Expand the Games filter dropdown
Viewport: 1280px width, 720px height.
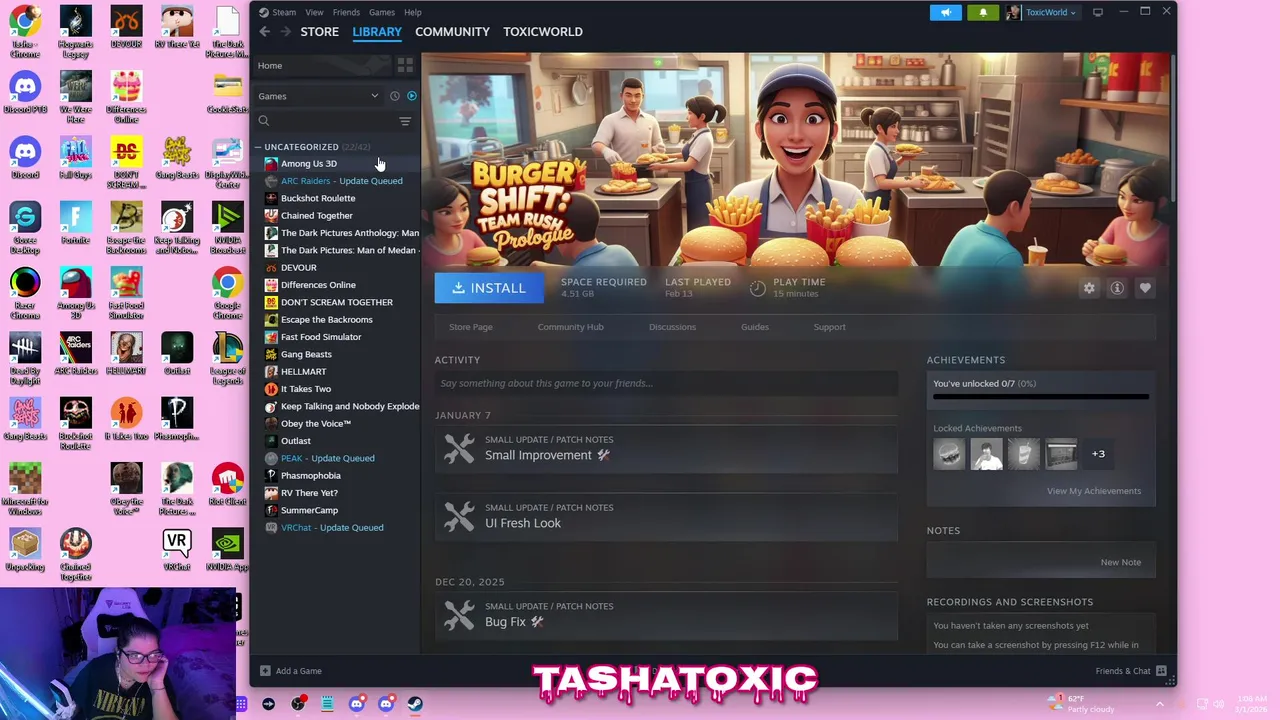[317, 96]
